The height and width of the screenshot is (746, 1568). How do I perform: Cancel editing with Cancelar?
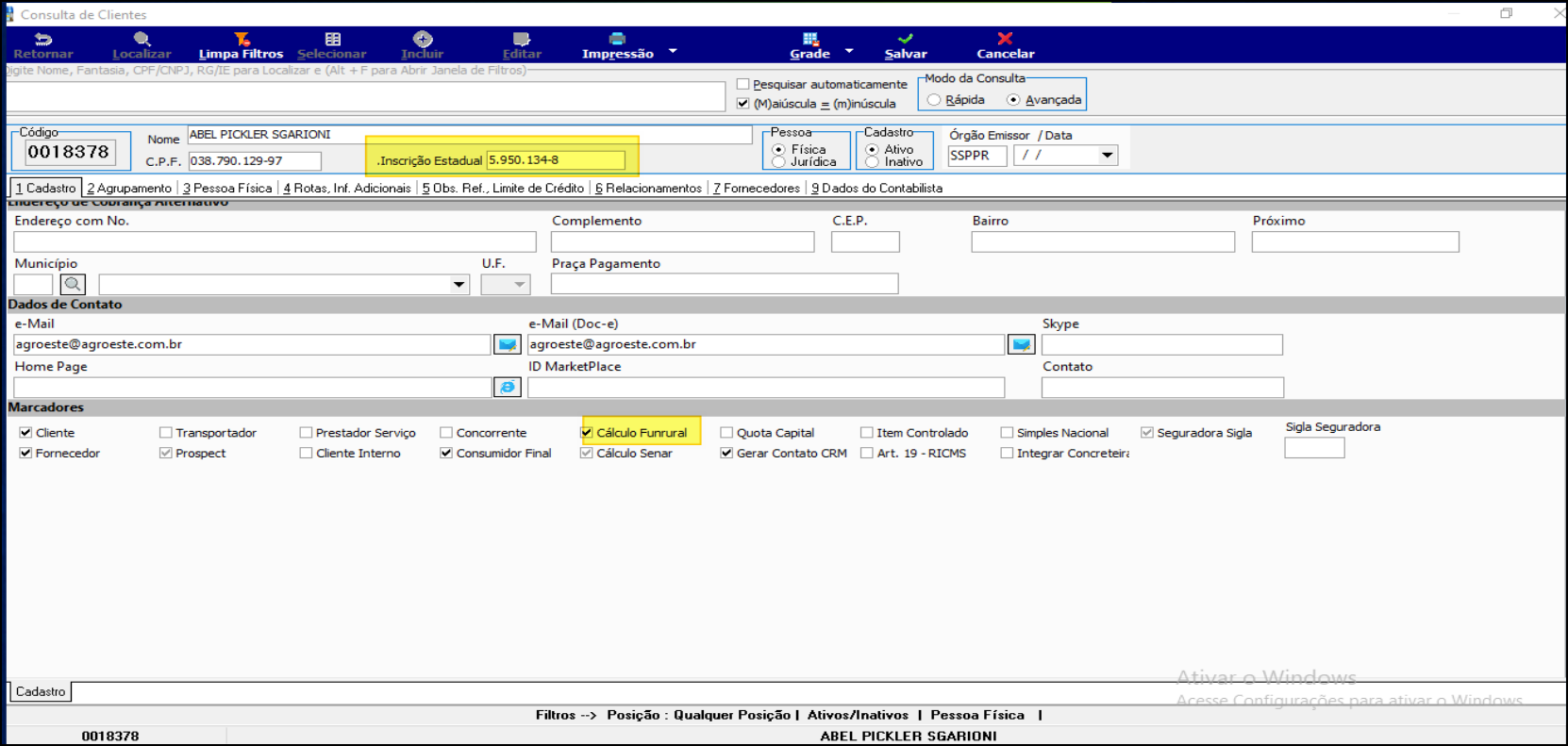click(x=1005, y=45)
